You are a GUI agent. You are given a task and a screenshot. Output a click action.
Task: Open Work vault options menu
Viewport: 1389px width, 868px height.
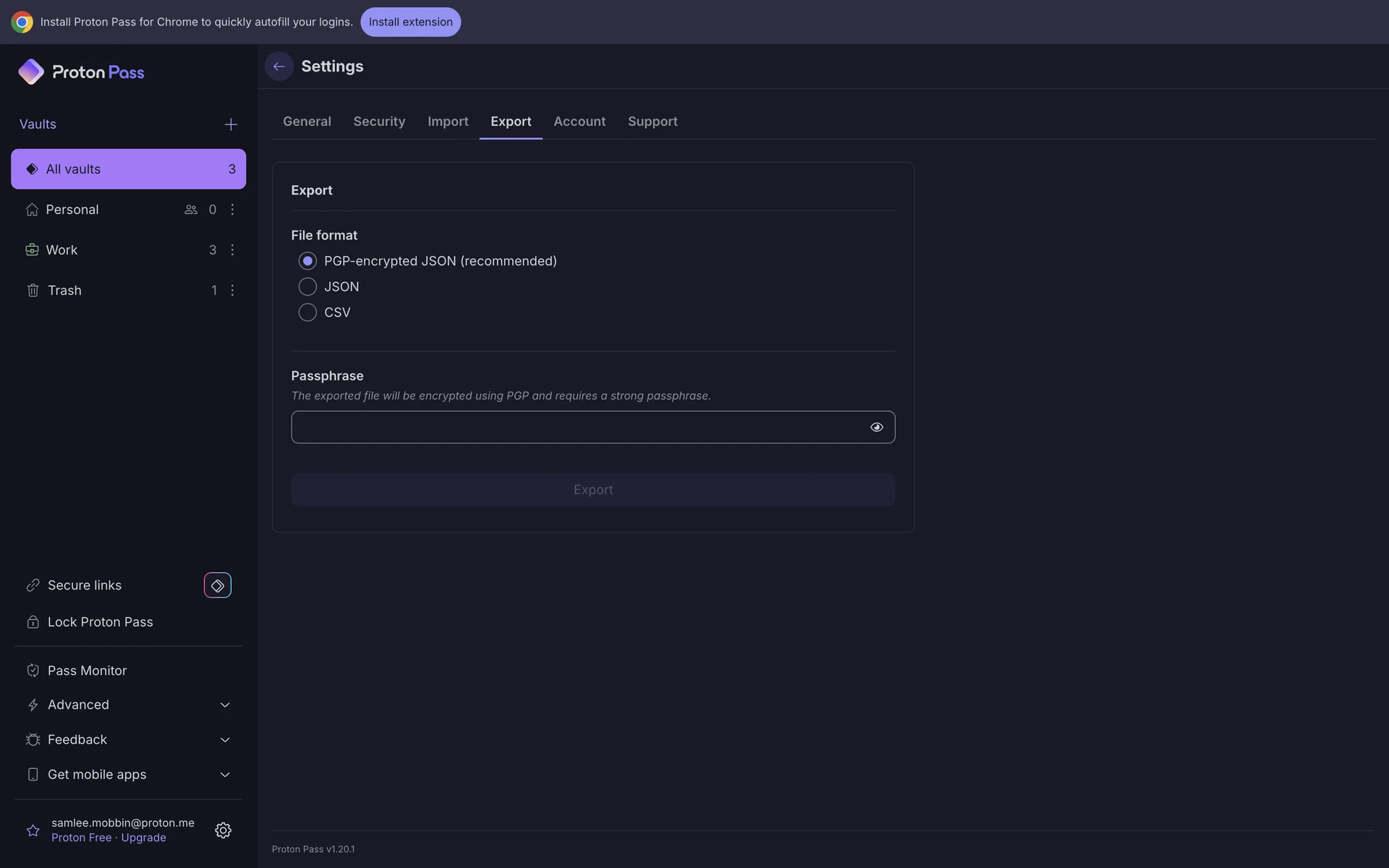[232, 250]
